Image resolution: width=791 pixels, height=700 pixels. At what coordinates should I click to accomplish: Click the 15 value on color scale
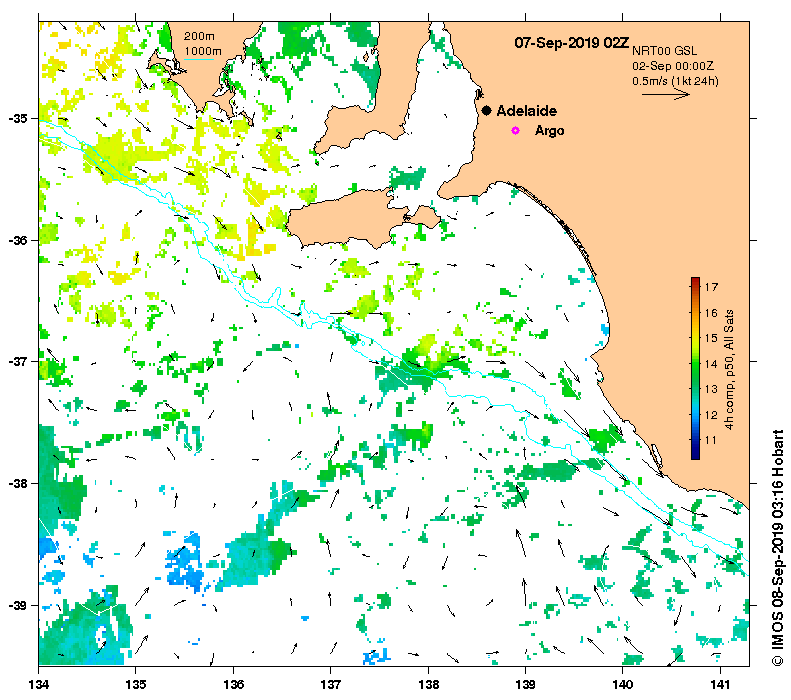[711, 338]
